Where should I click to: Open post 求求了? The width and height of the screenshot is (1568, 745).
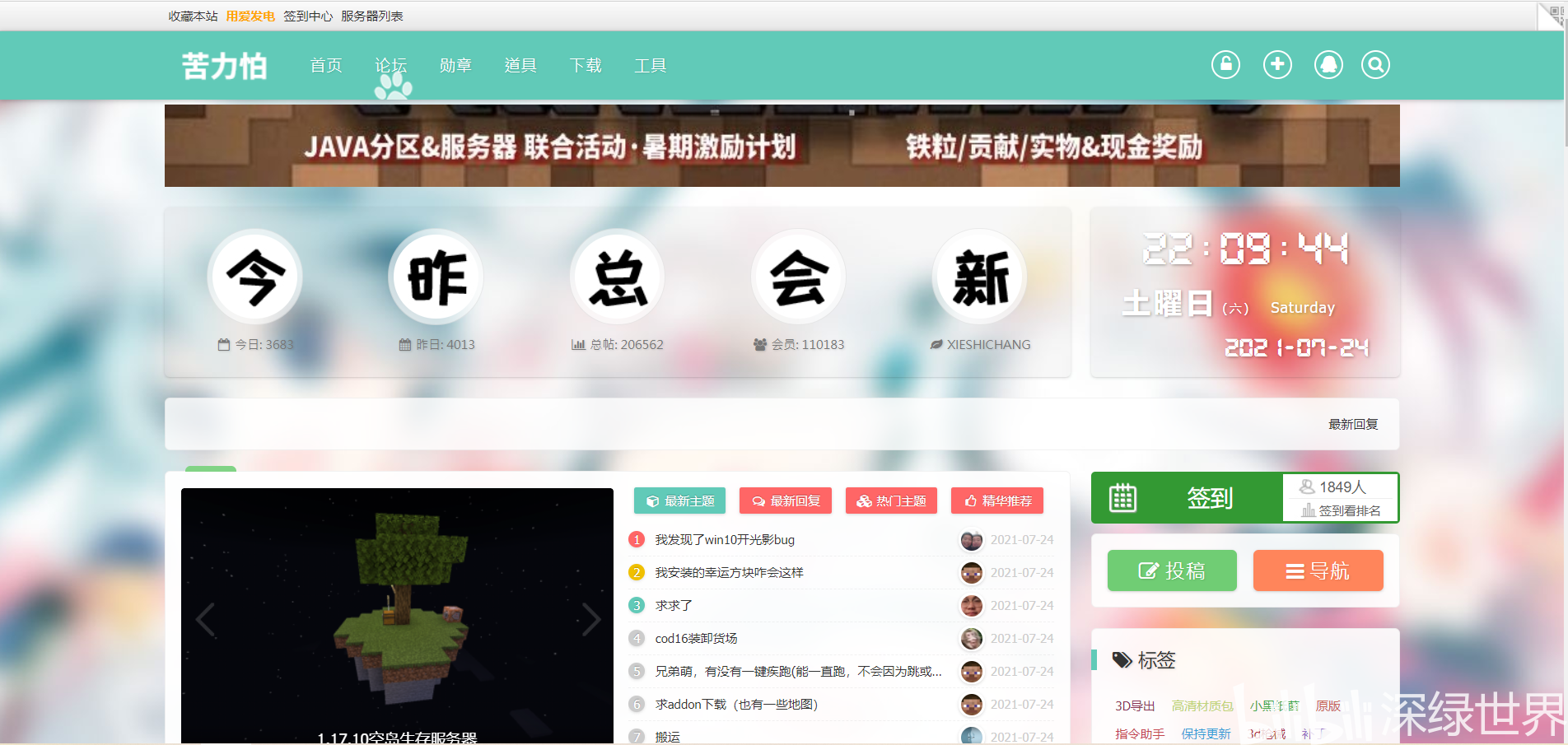[x=674, y=606]
